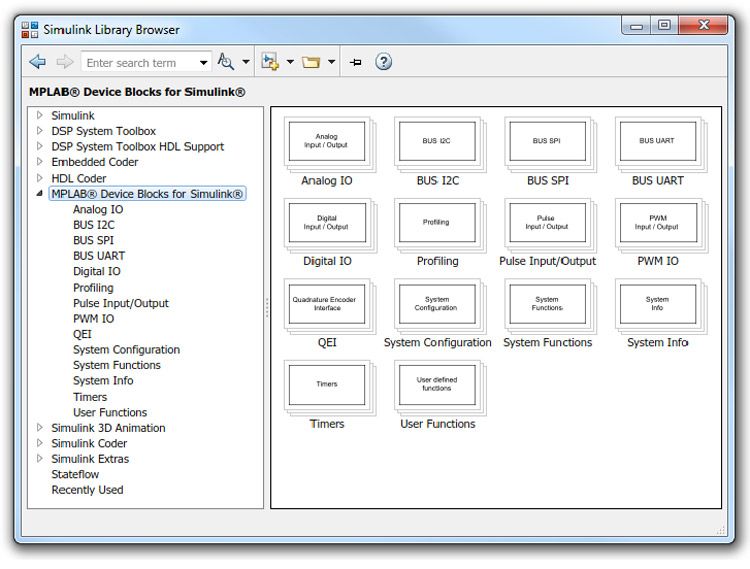Collapse the MPLAB Device Blocks tree node
The height and width of the screenshot is (569, 750).
40,194
